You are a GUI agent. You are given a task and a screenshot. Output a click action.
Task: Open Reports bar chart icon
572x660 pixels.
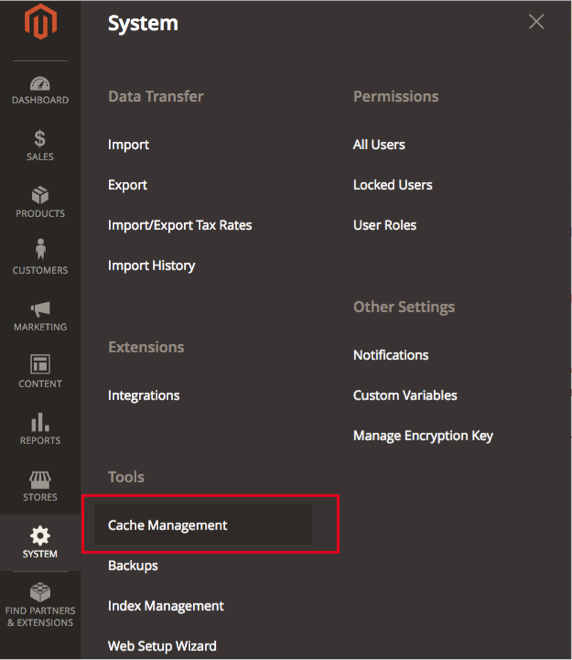coord(40,422)
